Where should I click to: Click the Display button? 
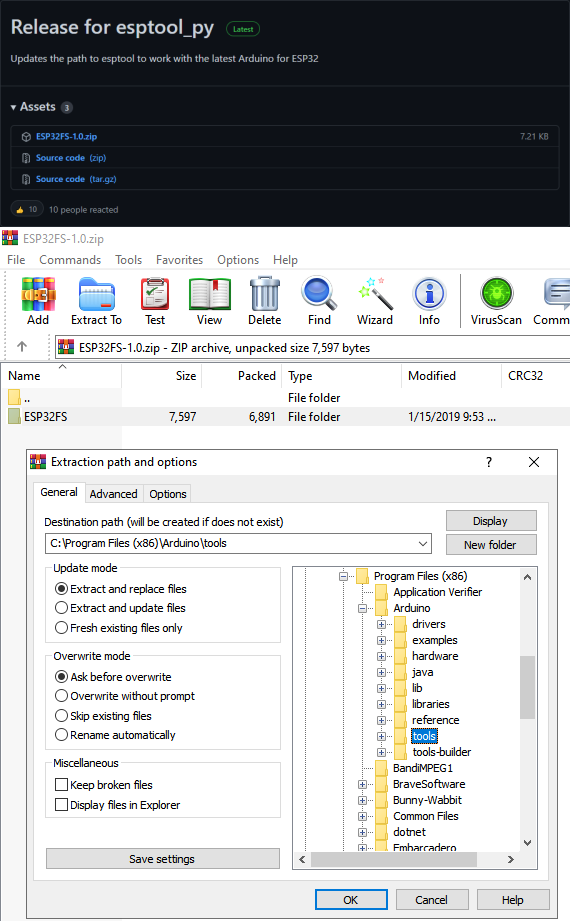click(491, 521)
